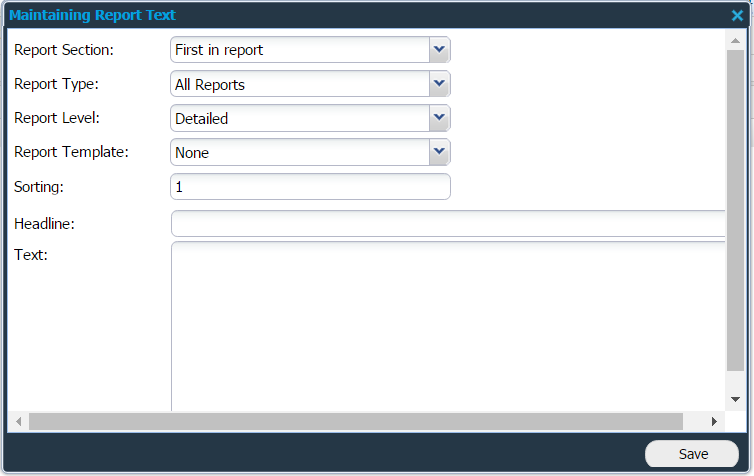Focus the Sorting input field
This screenshot has height=476, width=754.
(x=310, y=187)
